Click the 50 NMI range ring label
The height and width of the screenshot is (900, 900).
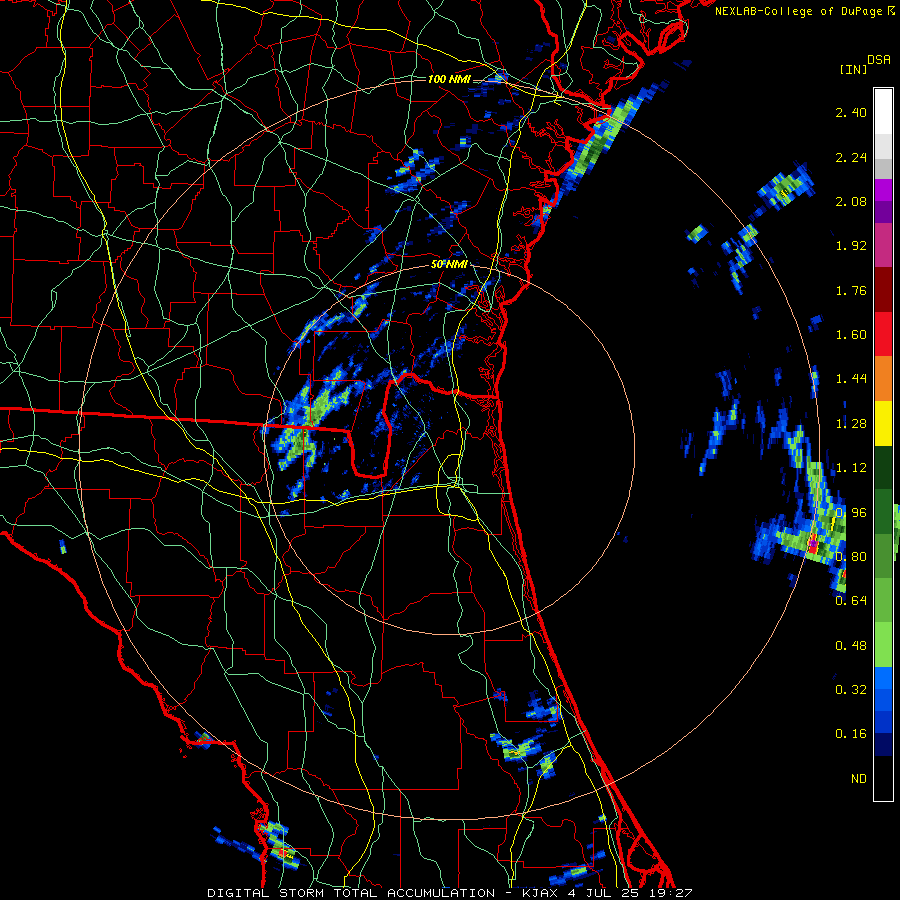[449, 264]
